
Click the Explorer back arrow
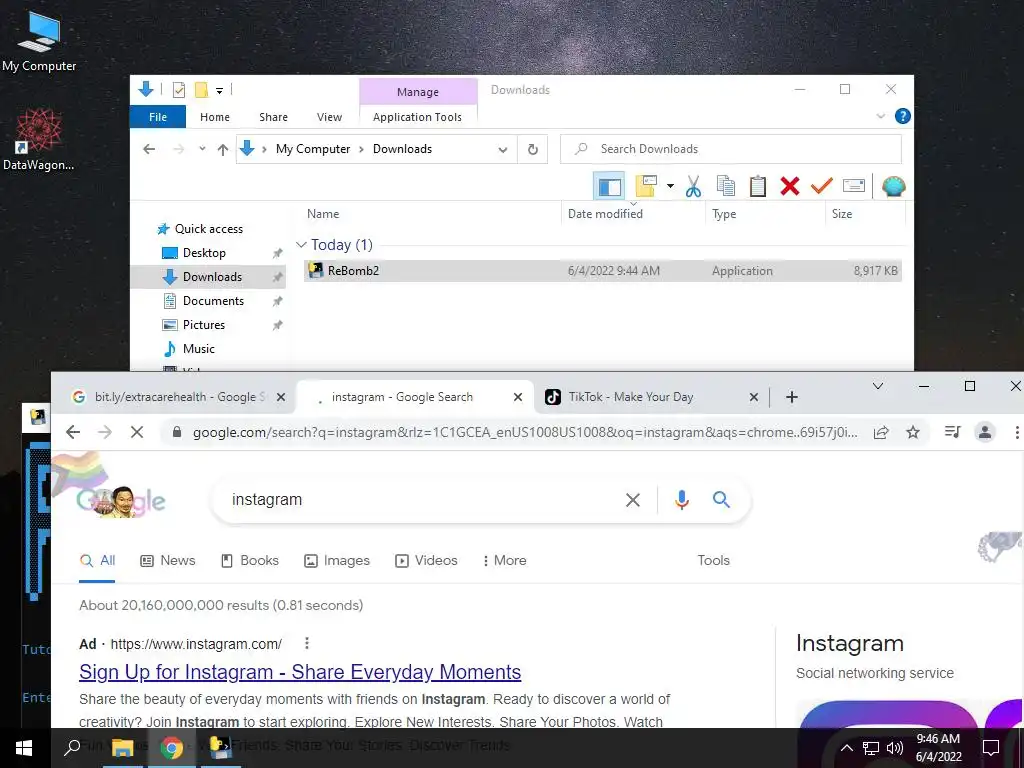click(149, 149)
